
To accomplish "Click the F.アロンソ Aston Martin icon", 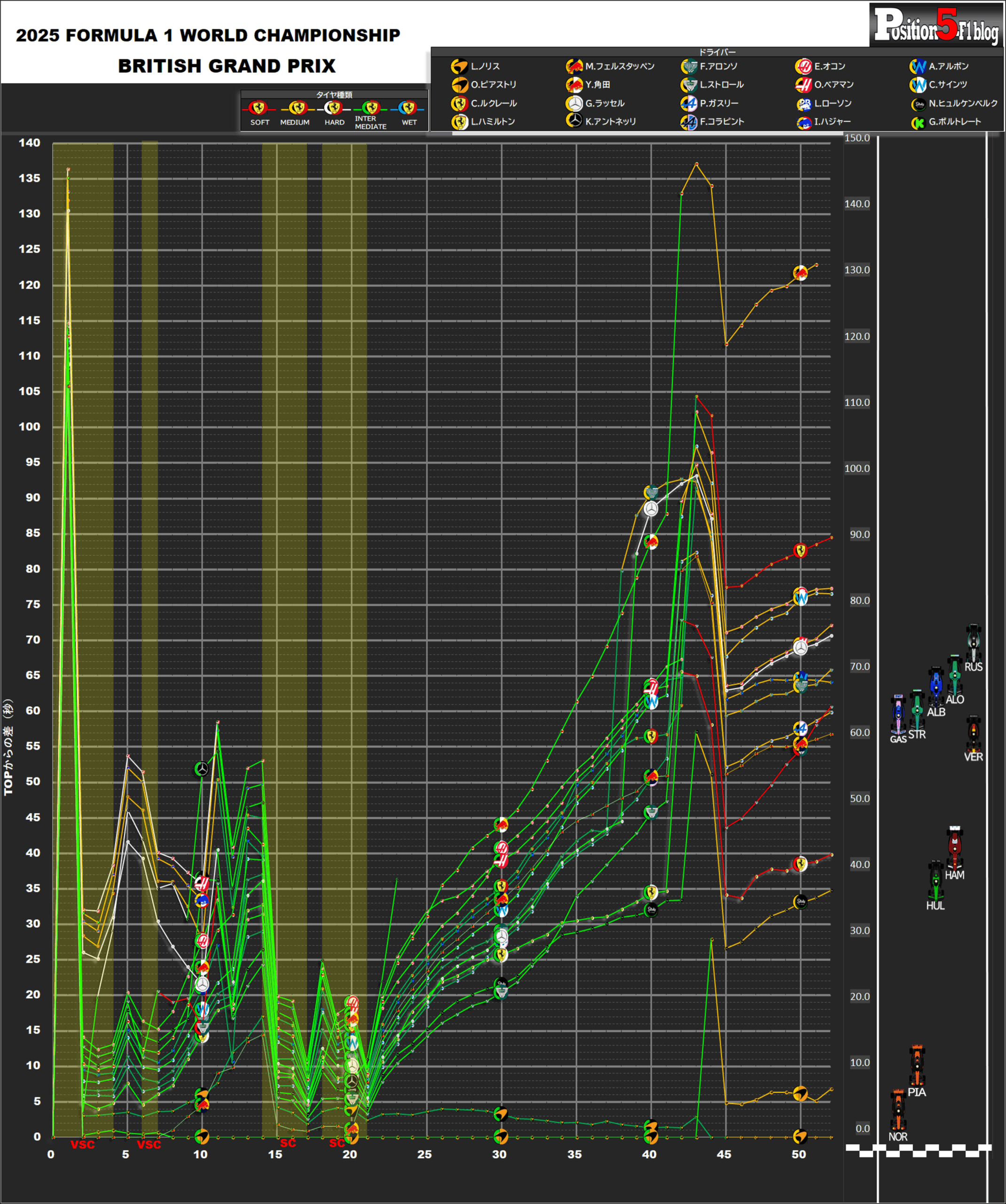I will click(688, 66).
